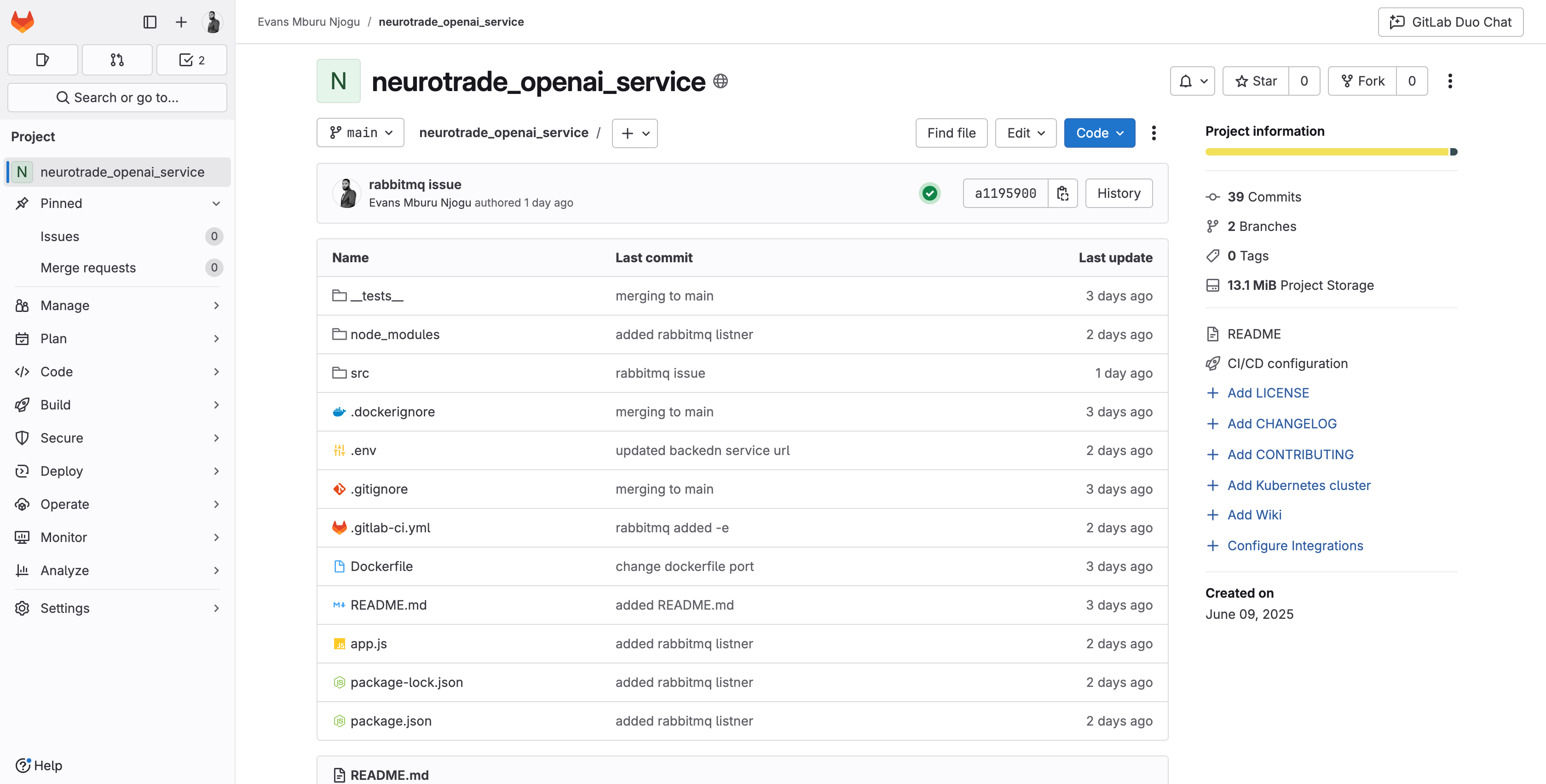Image resolution: width=1546 pixels, height=784 pixels.
Task: Click the Find file button
Action: pyautogui.click(x=951, y=133)
